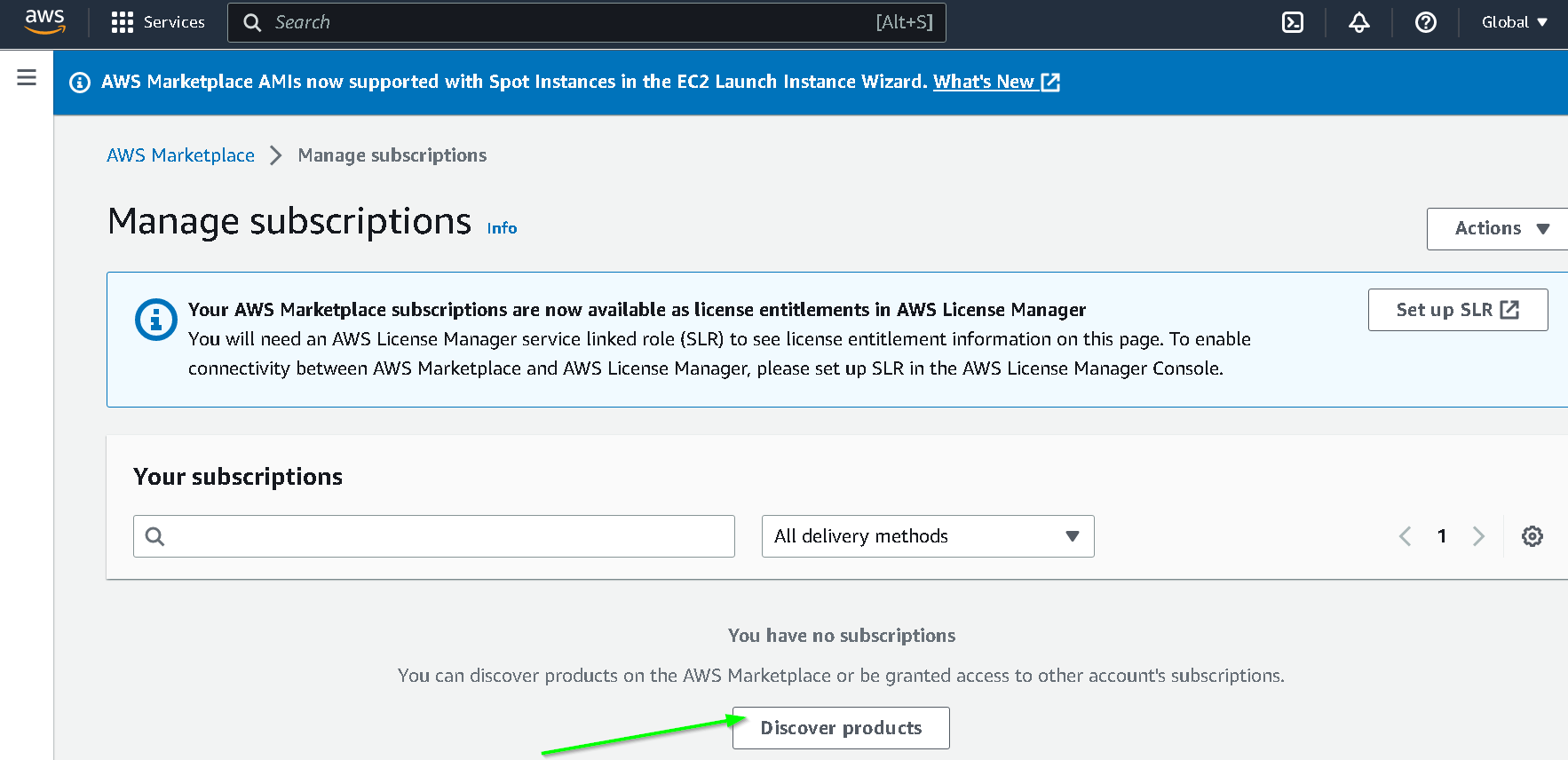Screen dimensions: 1568x760
Task: Toggle the side navigation hamburger menu
Action: pyautogui.click(x=27, y=78)
